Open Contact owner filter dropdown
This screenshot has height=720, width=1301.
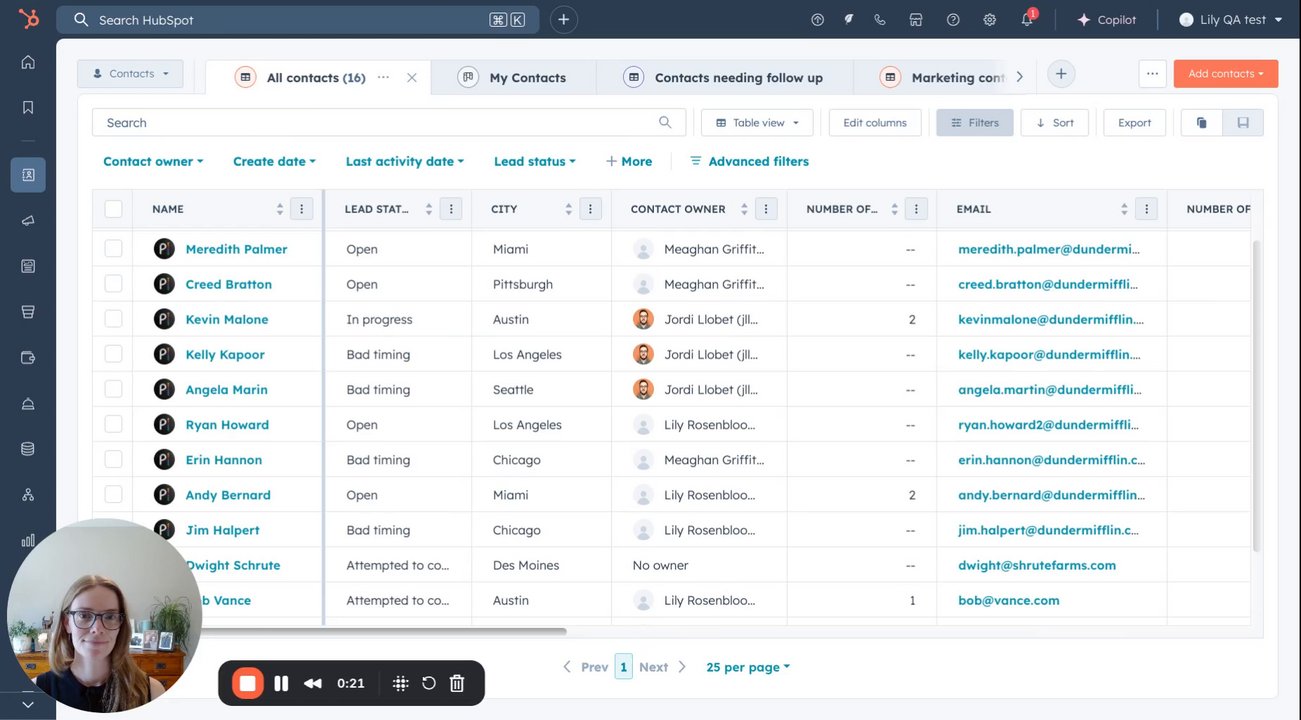[153, 161]
